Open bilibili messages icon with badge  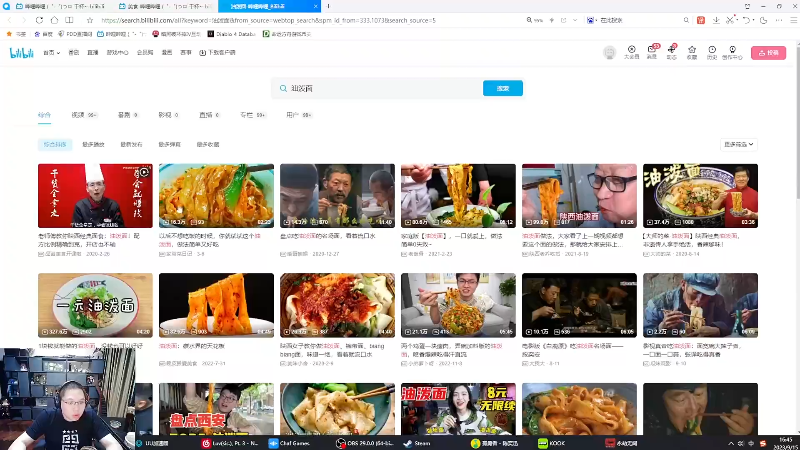(x=652, y=52)
